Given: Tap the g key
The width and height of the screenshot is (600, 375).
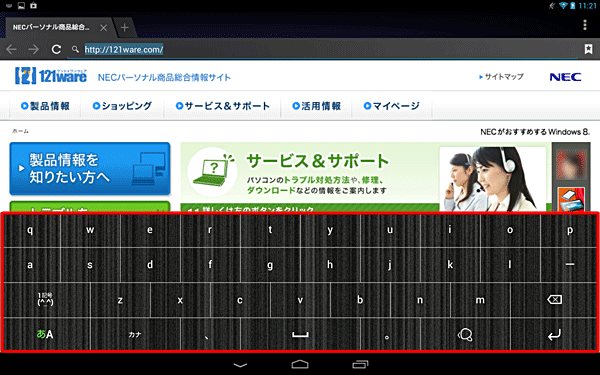Looking at the screenshot, I should [x=270, y=264].
